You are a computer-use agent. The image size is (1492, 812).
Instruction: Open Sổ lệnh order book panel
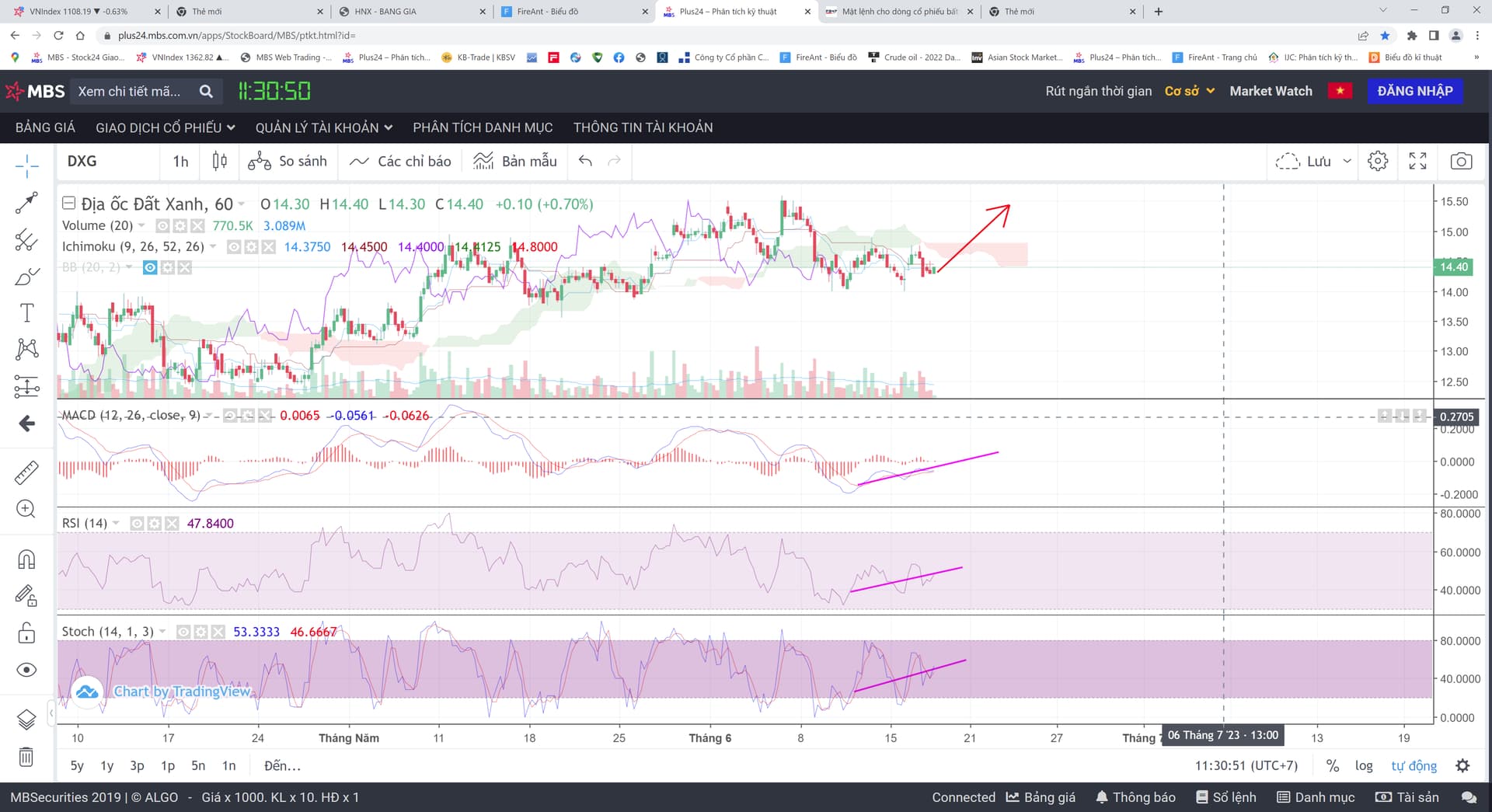point(1226,797)
